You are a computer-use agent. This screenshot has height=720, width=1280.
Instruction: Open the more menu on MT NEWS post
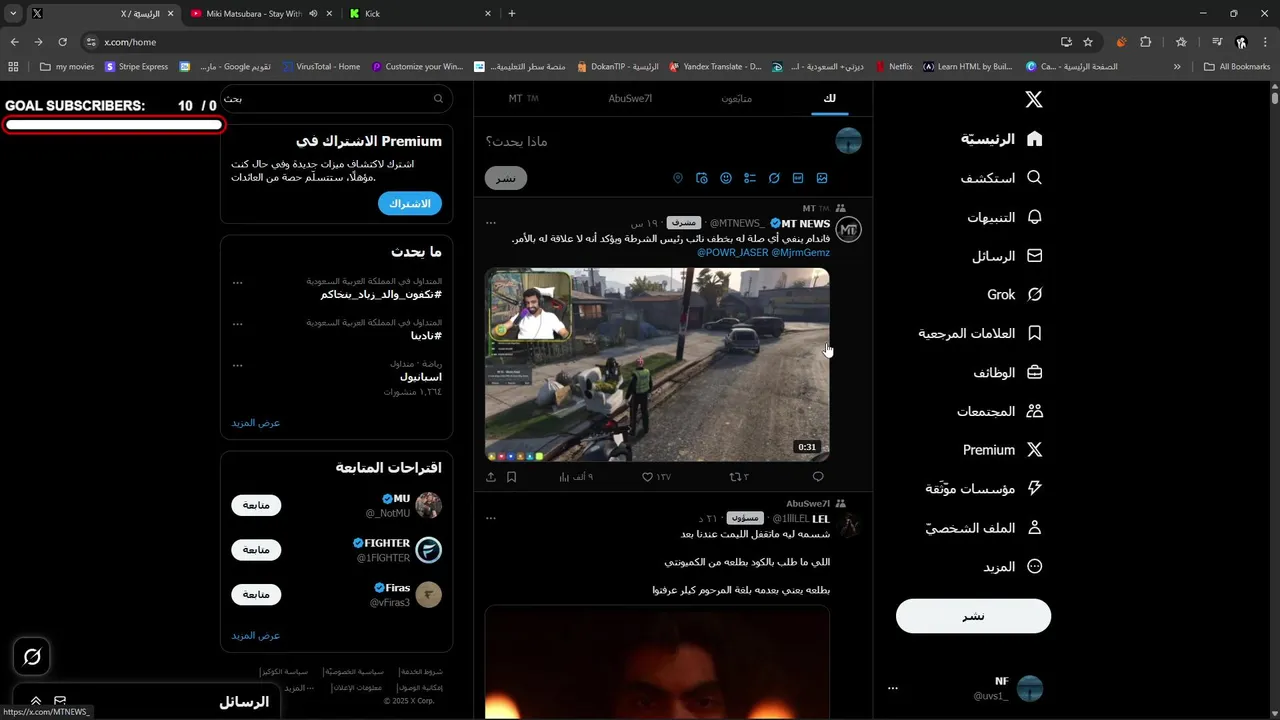[x=491, y=222]
